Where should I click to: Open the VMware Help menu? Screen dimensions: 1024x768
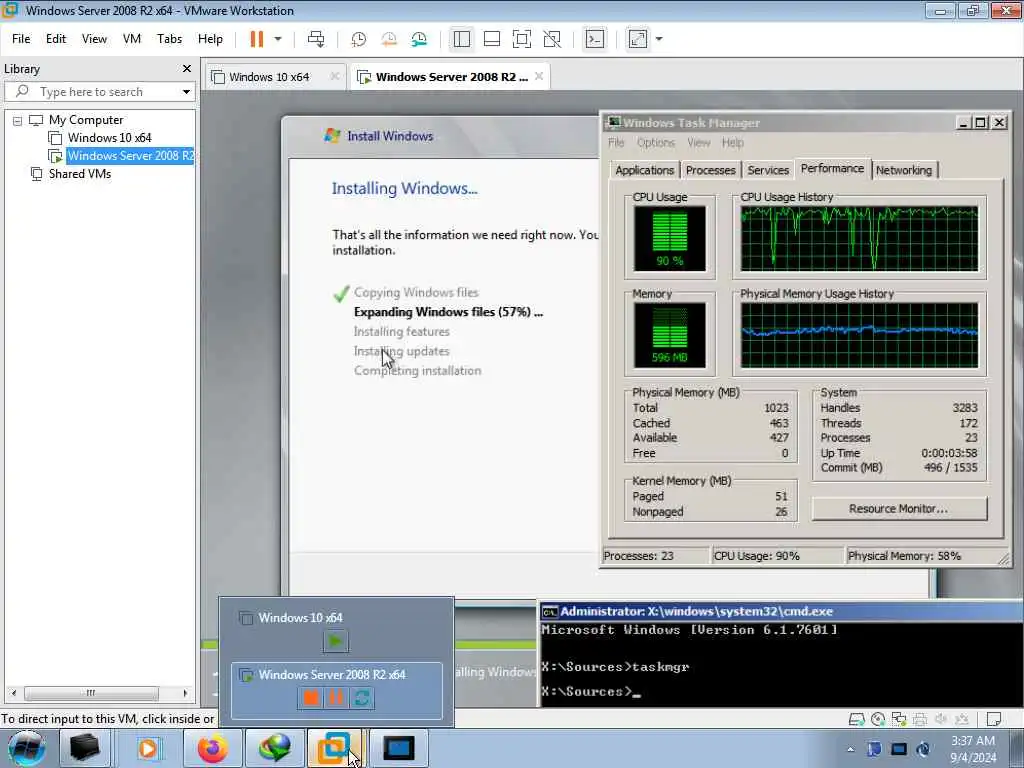(x=210, y=39)
